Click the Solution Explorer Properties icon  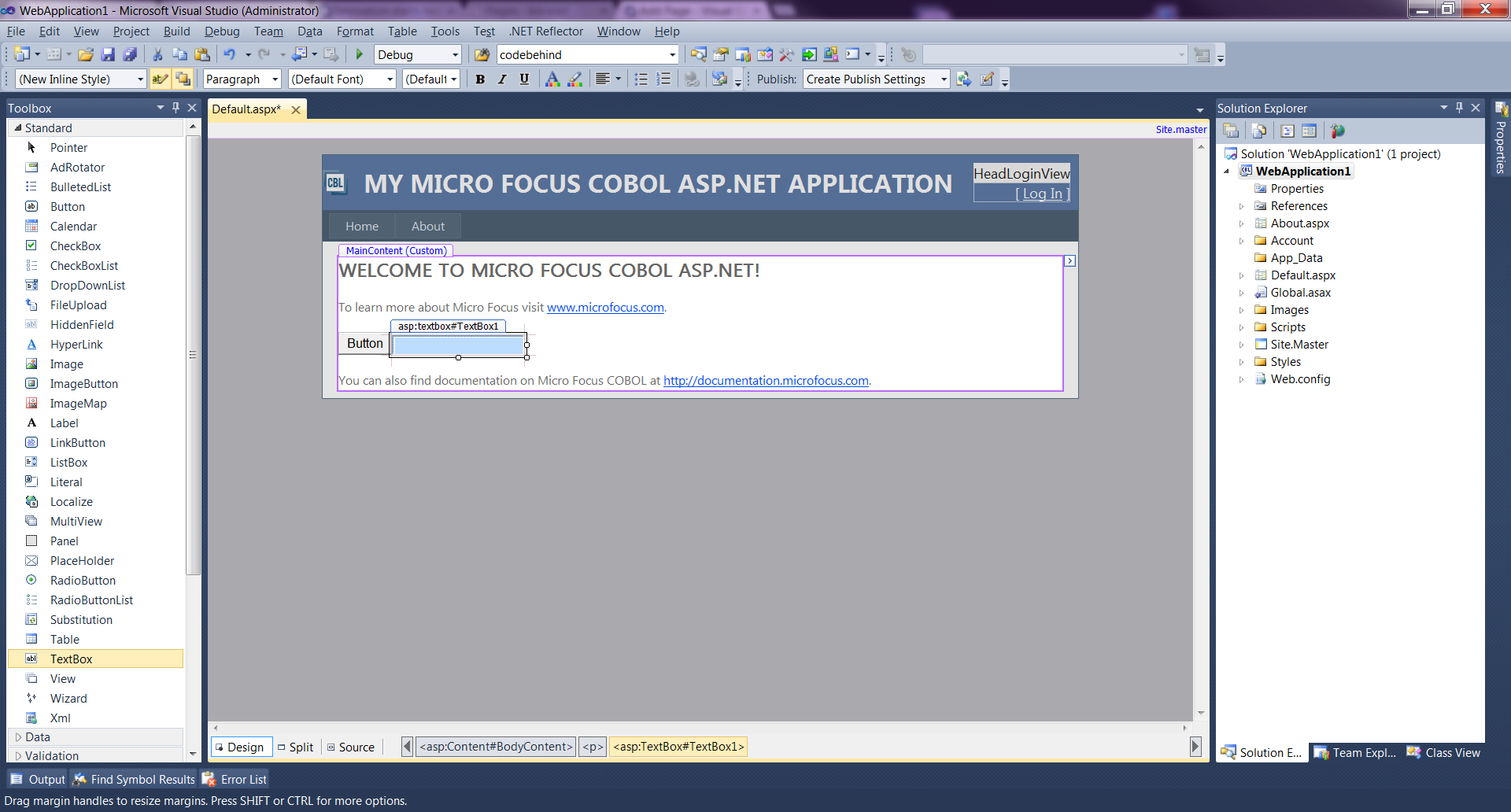point(1231,131)
